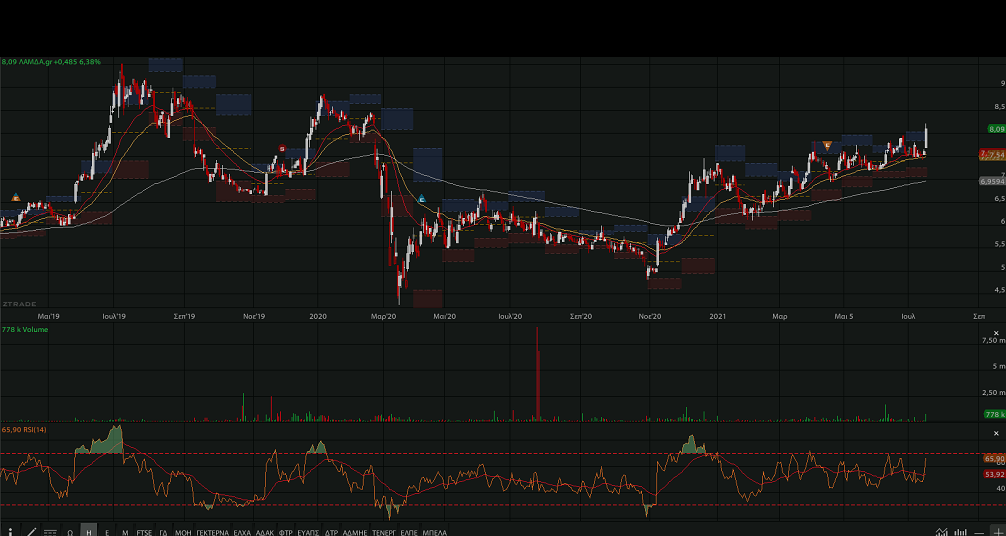Image resolution: width=1006 pixels, height=536 pixels.
Task: Close the Volume panel
Action: tap(997, 333)
